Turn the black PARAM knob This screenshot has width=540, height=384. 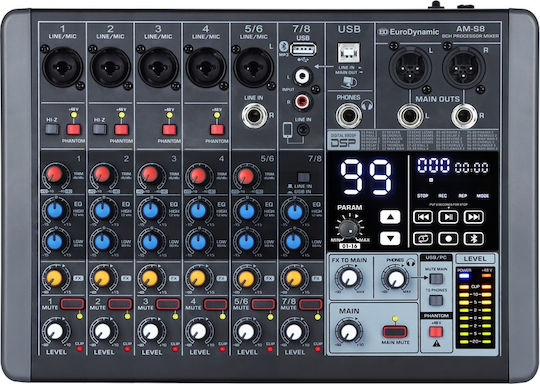point(349,228)
